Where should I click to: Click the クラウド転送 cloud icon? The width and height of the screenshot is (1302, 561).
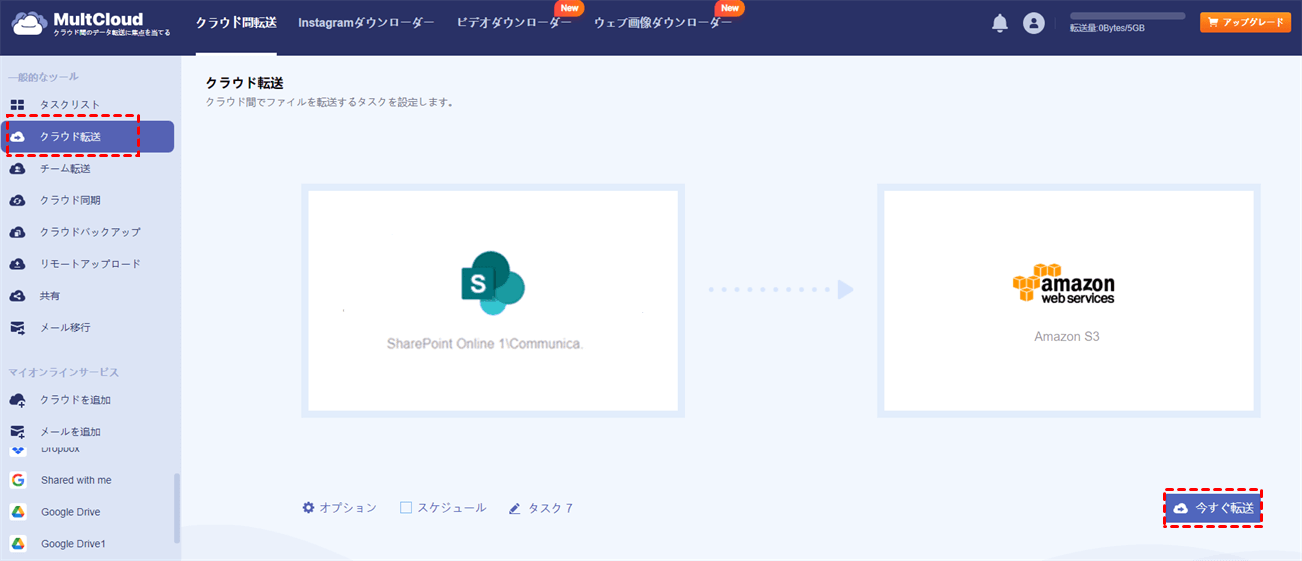(x=17, y=137)
